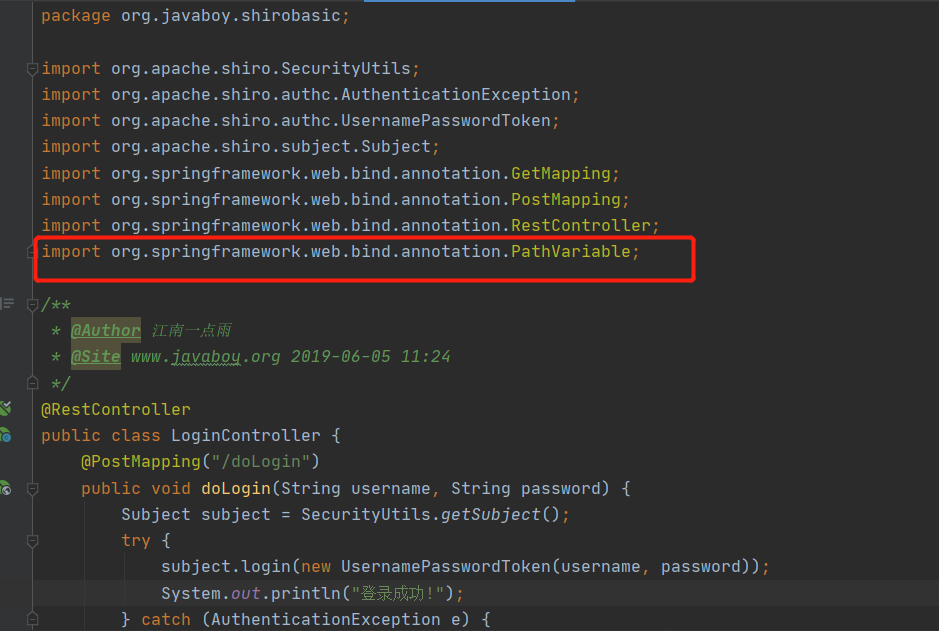939x631 pixels.
Task: Open request mapping gutter icon beside doLogin method
Action: 5,488
